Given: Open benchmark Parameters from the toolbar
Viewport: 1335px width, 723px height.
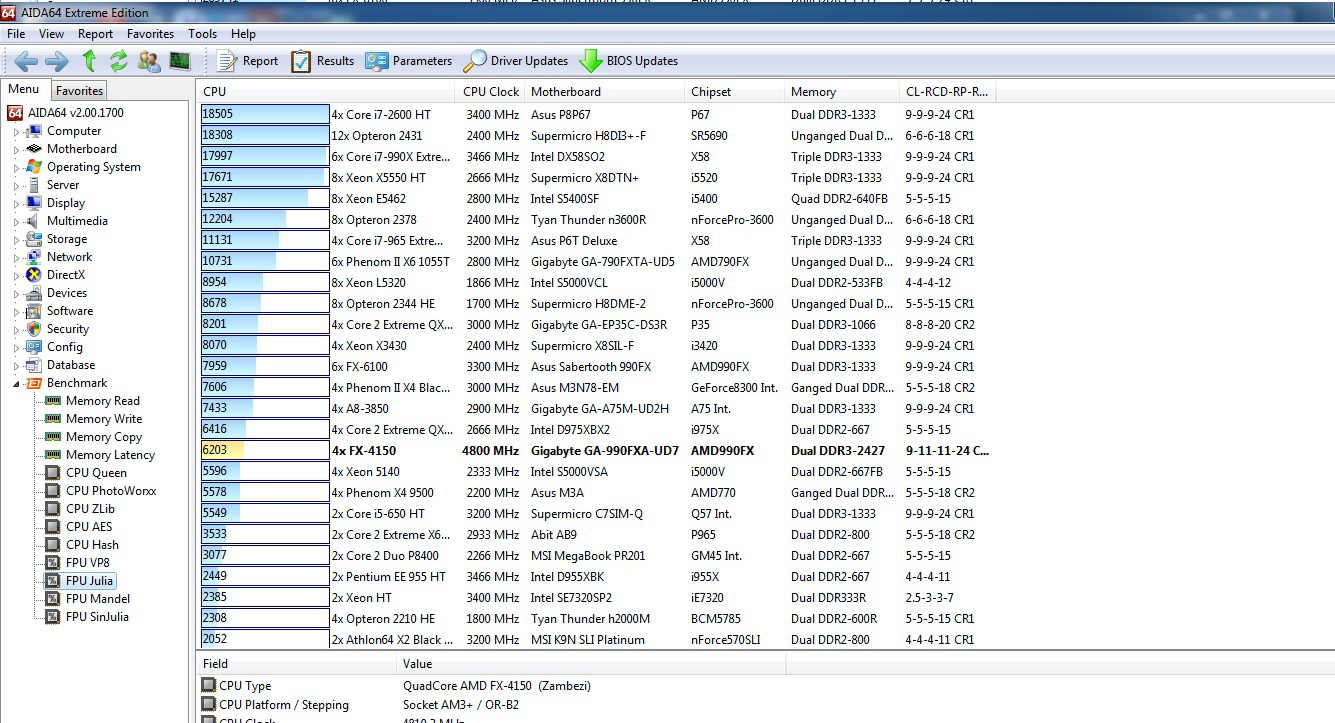Looking at the screenshot, I should click(x=408, y=61).
